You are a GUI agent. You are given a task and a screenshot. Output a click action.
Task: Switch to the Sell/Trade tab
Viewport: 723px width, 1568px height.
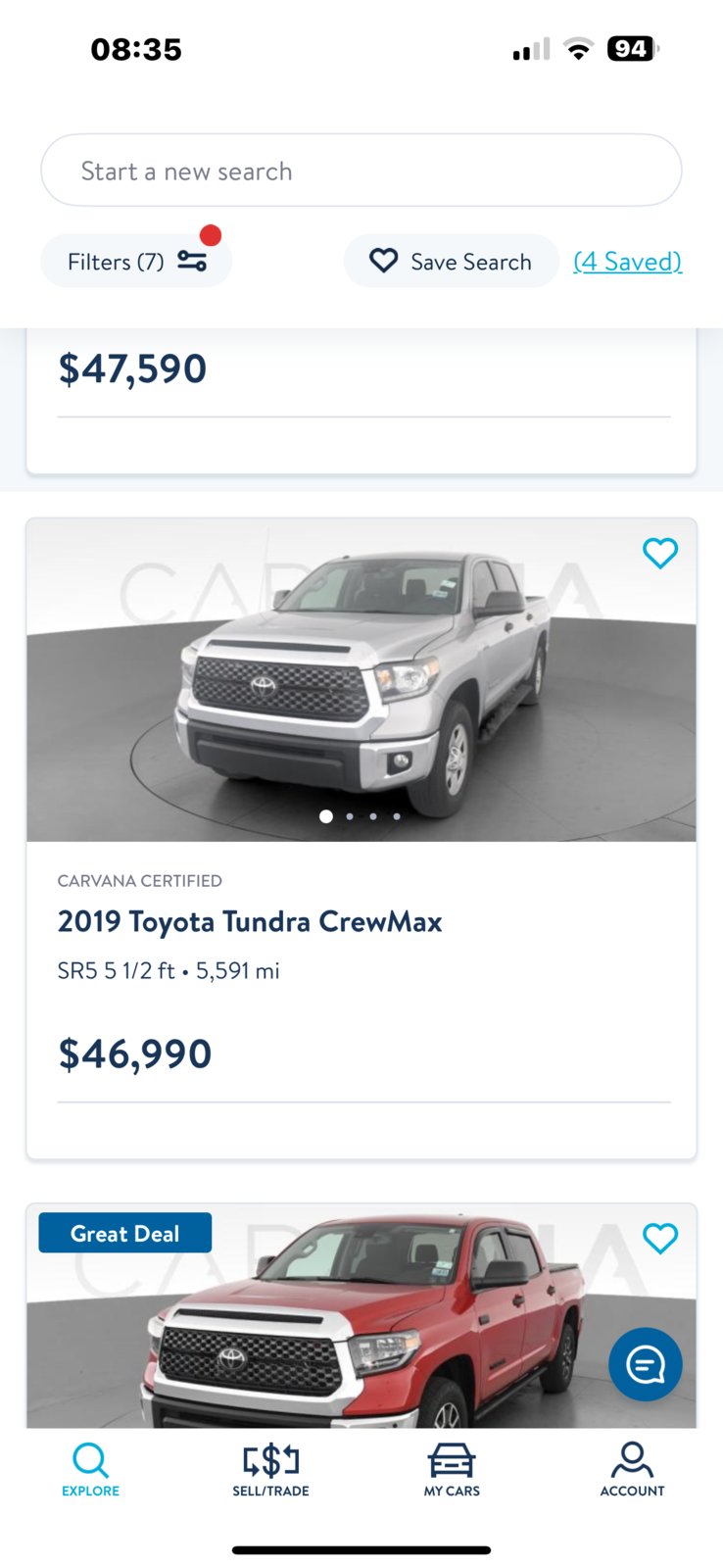point(270,1470)
